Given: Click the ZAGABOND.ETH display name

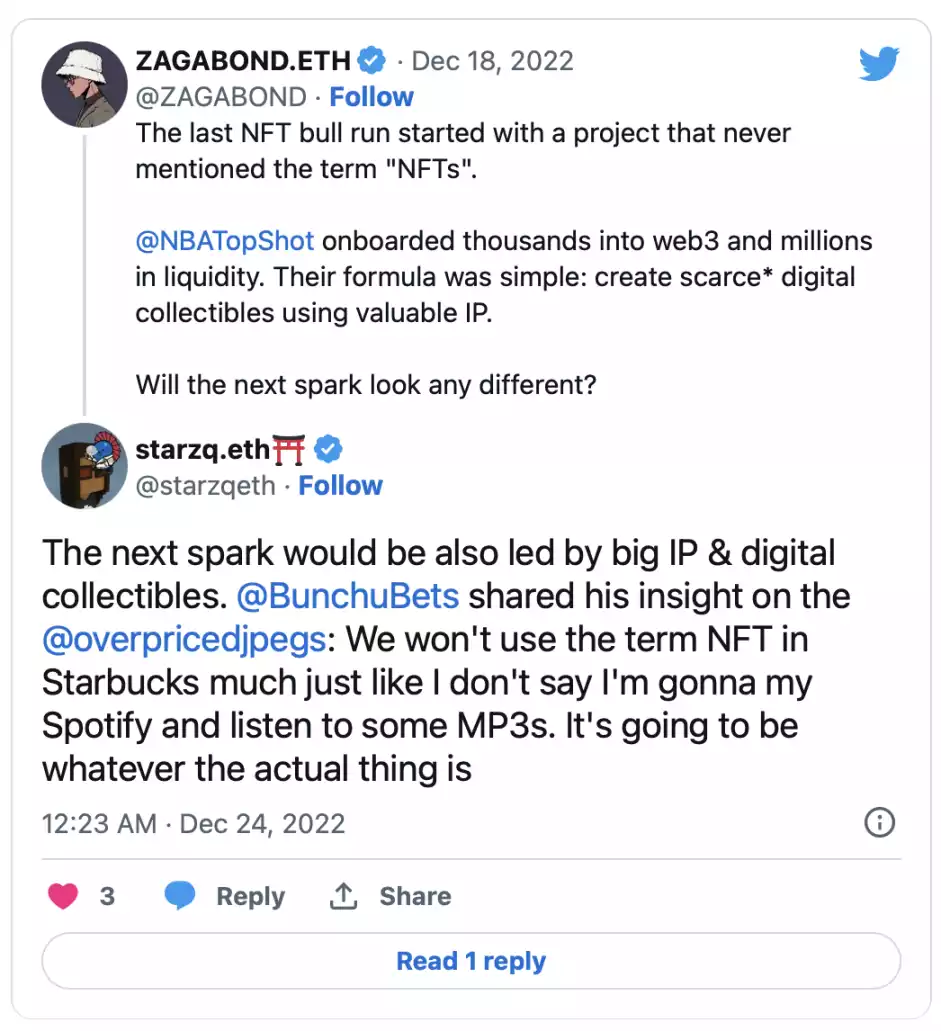Looking at the screenshot, I should pos(242,60).
